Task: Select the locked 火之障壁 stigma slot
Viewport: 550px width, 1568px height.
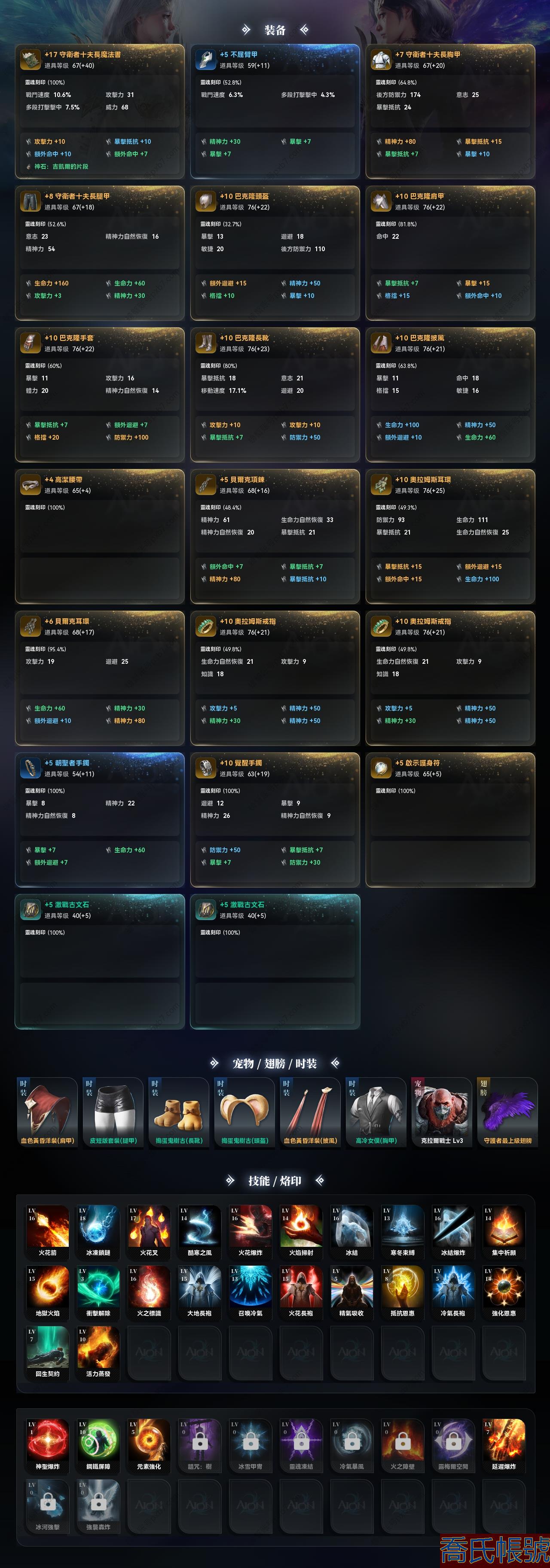Action: (x=403, y=1441)
